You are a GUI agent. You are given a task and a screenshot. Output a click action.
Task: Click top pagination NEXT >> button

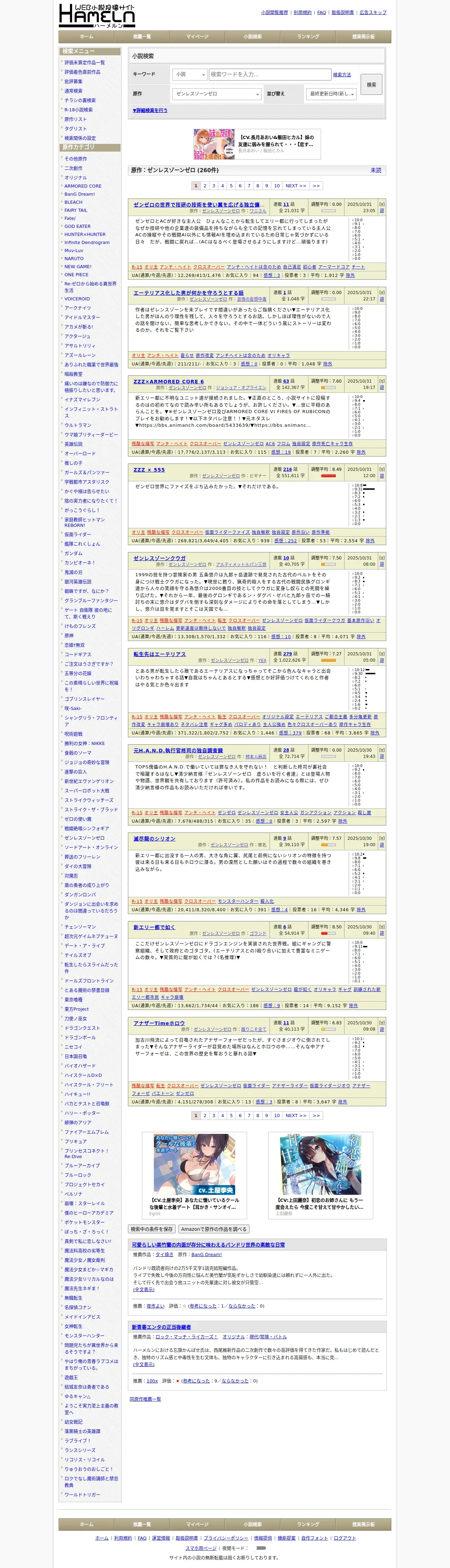pos(296,186)
